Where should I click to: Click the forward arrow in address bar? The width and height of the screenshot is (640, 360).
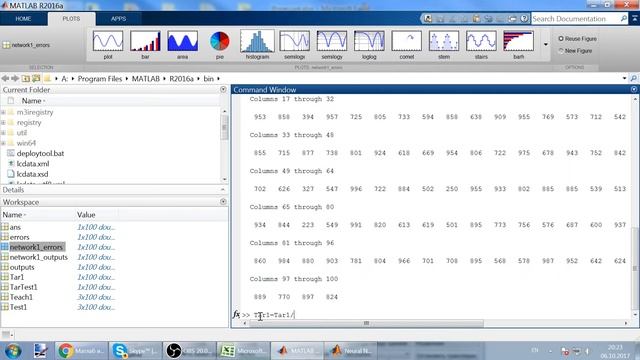coord(15,78)
